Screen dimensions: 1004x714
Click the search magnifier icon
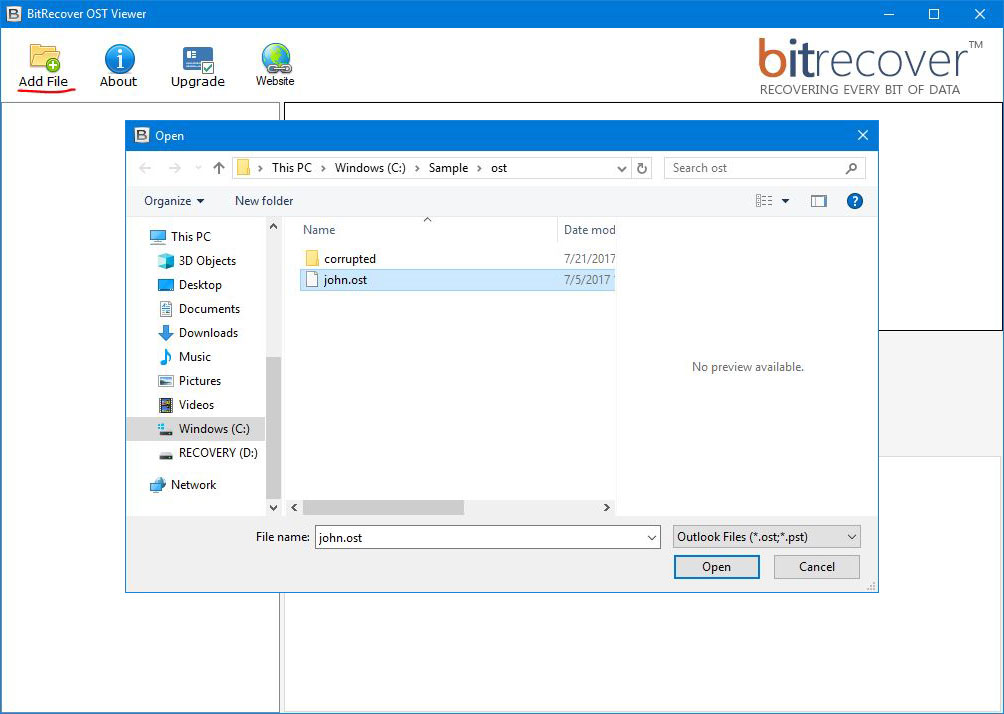coord(851,168)
